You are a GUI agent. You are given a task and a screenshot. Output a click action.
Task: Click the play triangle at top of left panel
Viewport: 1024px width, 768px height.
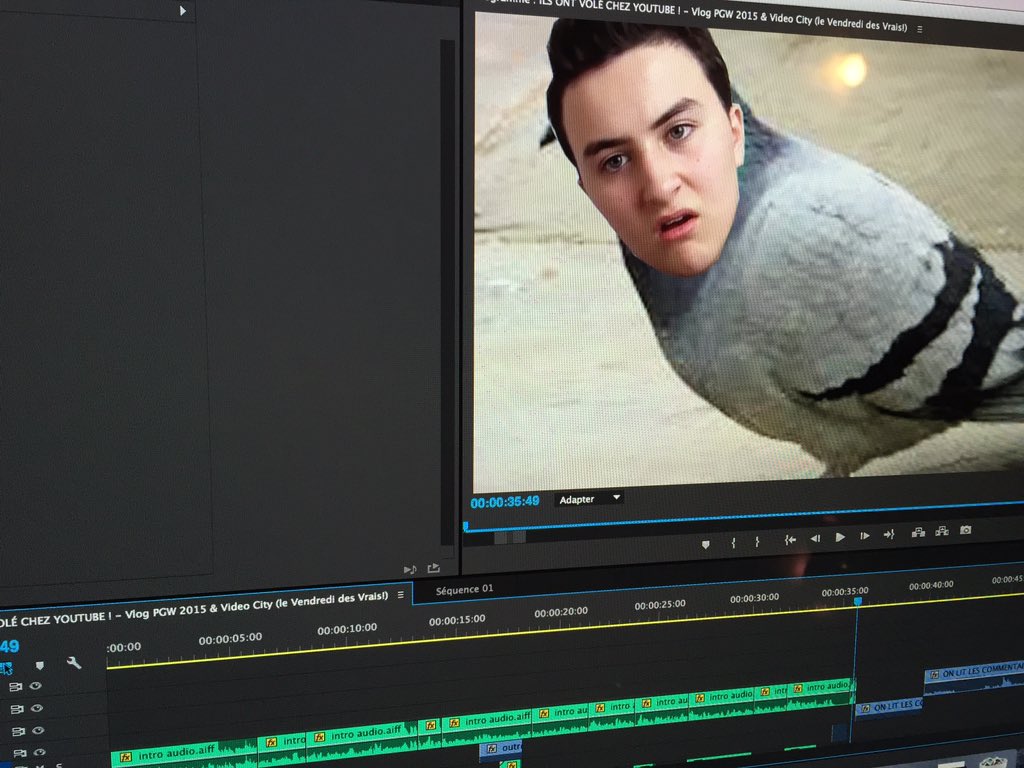pos(183,10)
